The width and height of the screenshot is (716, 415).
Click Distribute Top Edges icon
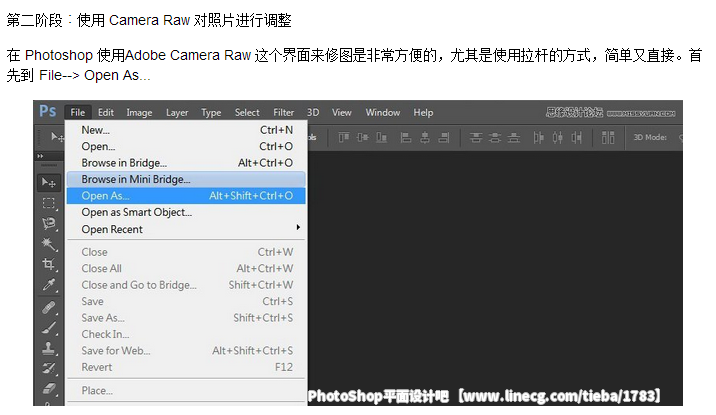pyautogui.click(x=476, y=137)
